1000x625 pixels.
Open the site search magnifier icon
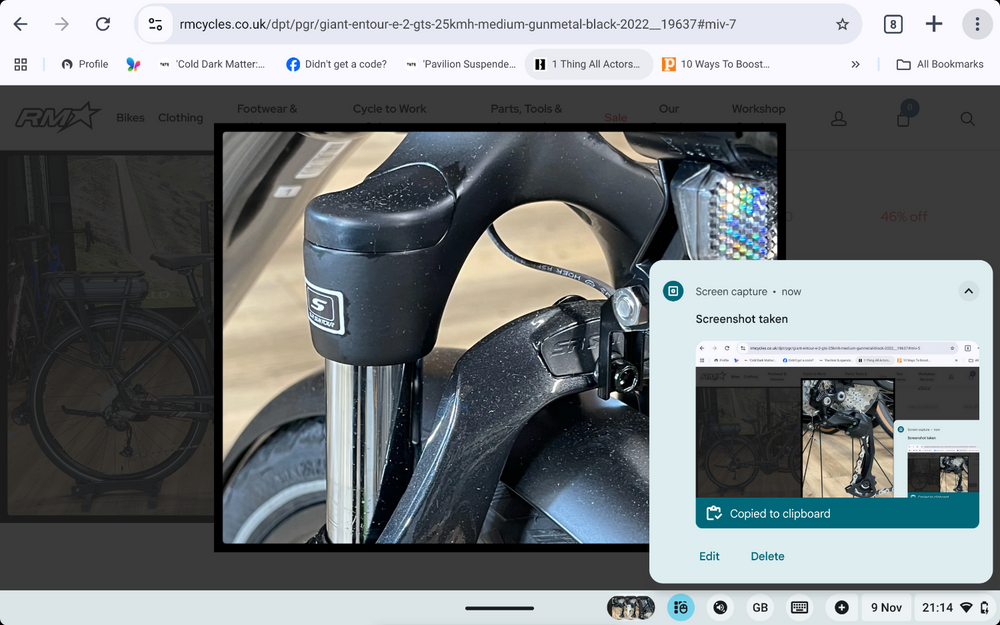tap(967, 119)
